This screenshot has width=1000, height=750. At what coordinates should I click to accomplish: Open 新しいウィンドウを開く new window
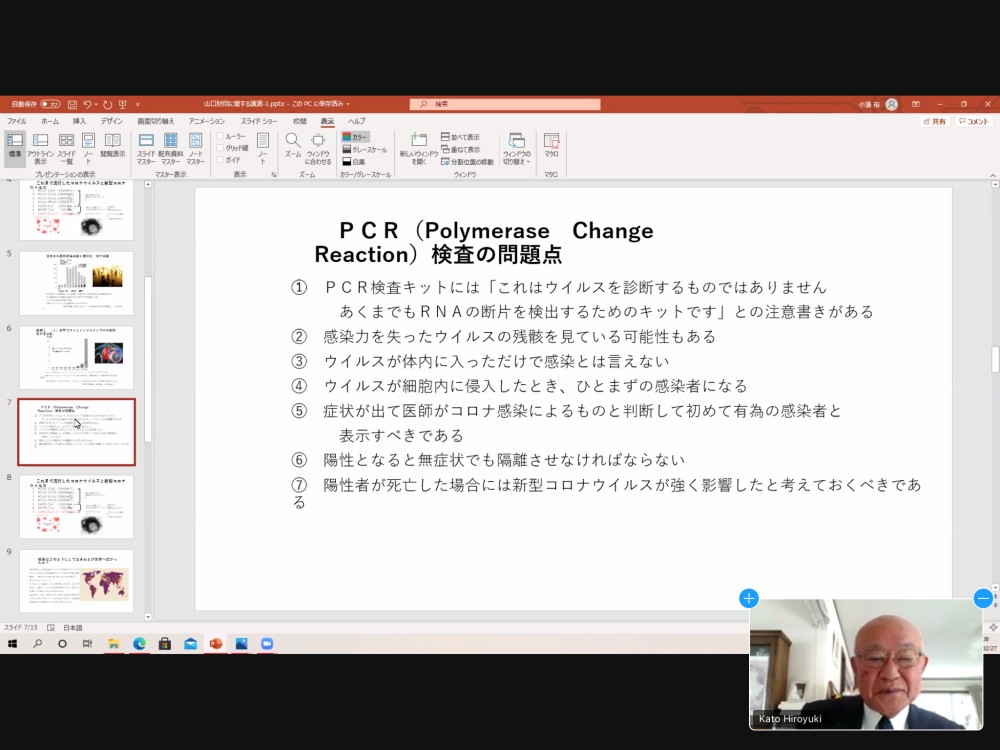[x=418, y=148]
